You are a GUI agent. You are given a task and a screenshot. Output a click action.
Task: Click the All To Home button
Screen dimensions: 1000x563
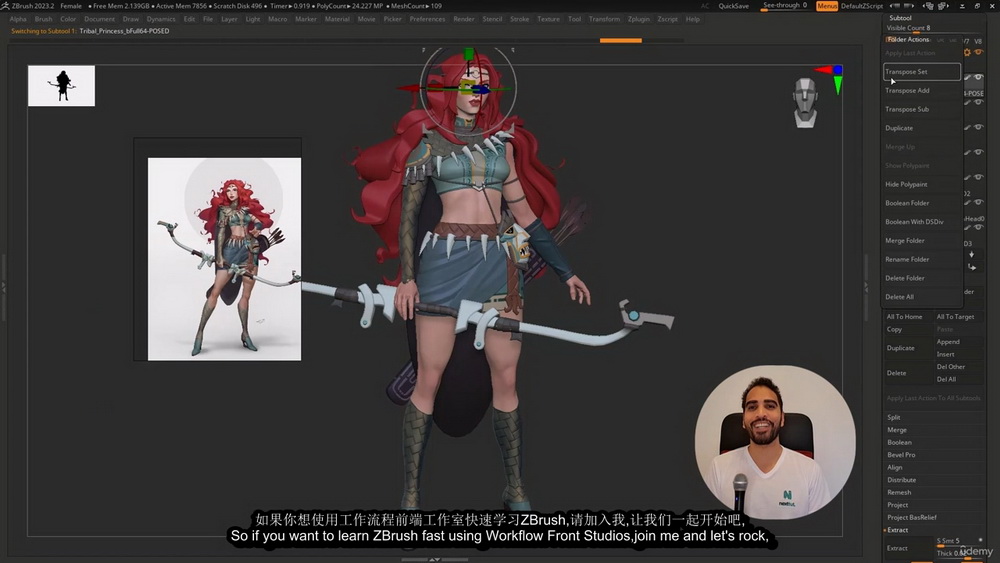(x=908, y=317)
